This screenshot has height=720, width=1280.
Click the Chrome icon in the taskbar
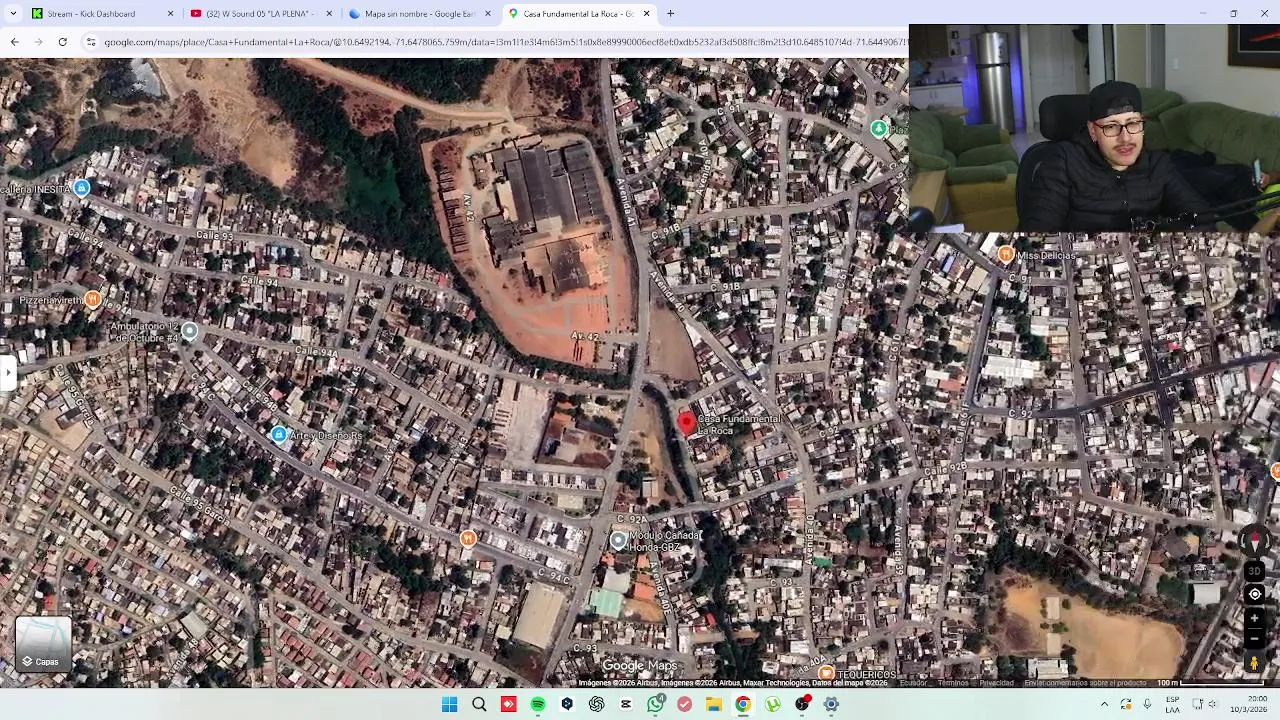click(x=743, y=704)
